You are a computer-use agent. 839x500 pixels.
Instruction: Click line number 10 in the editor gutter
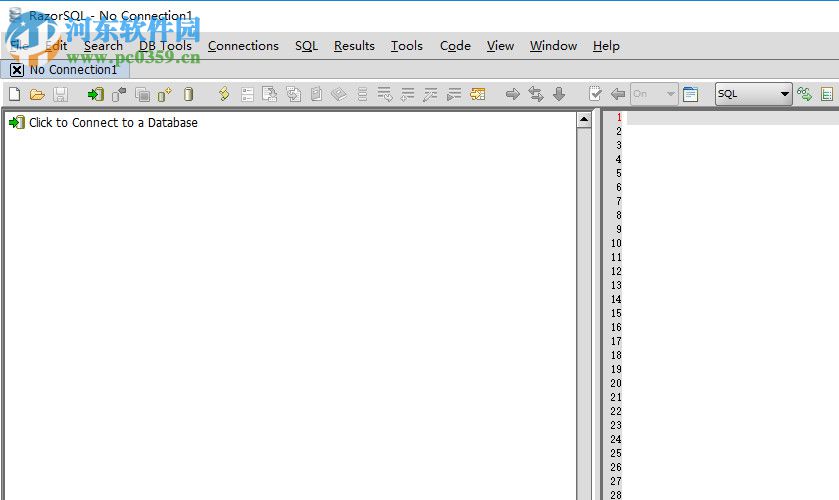click(616, 244)
